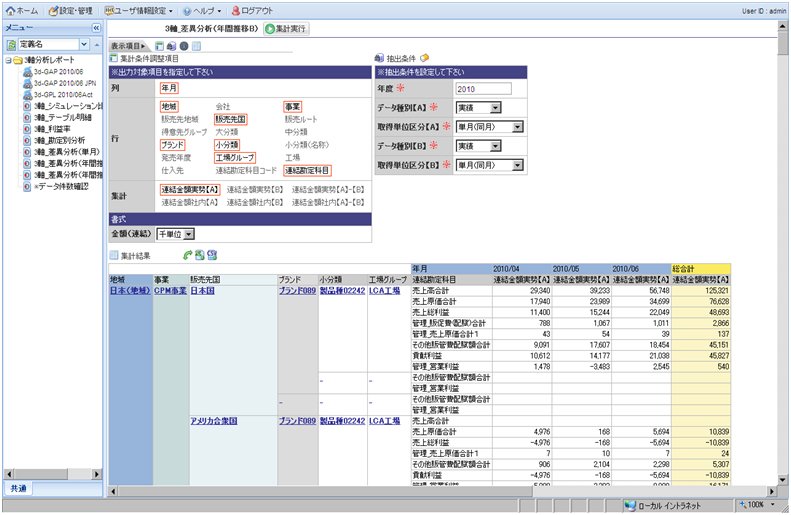
Task: Enable the 販売先地域 row item
Action: 180,119
